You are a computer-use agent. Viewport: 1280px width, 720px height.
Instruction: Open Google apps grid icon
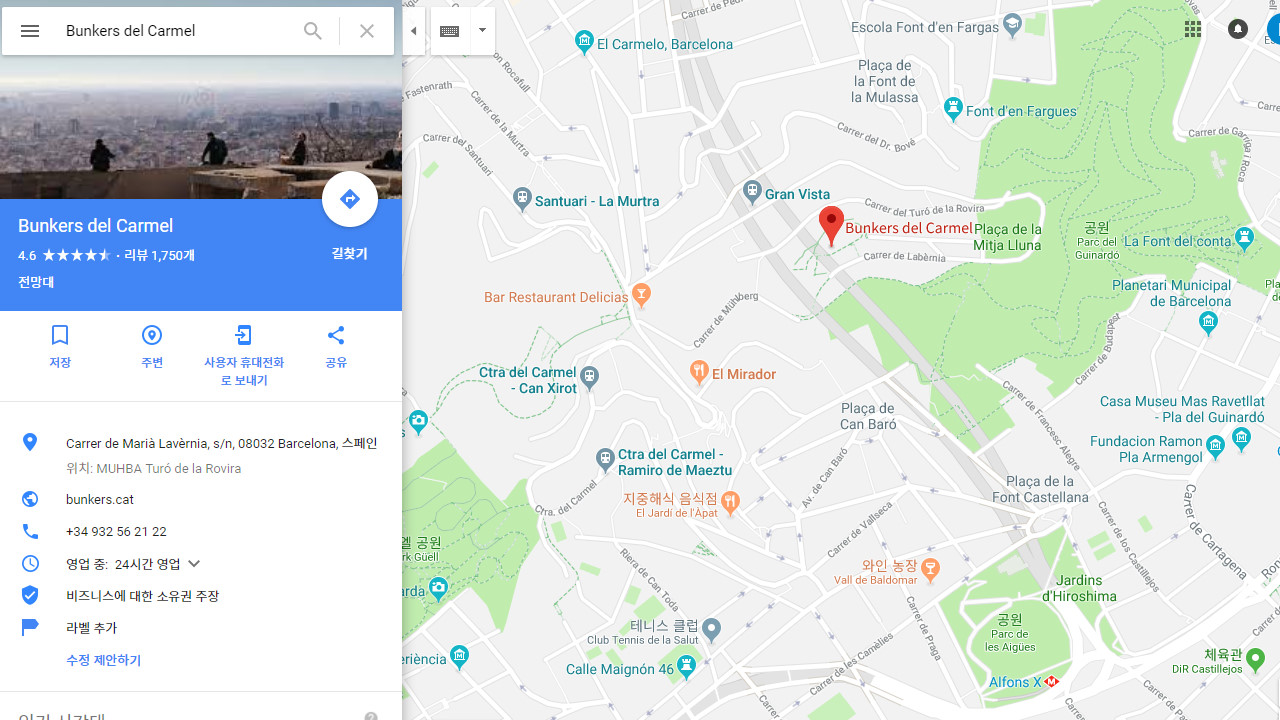tap(1193, 30)
